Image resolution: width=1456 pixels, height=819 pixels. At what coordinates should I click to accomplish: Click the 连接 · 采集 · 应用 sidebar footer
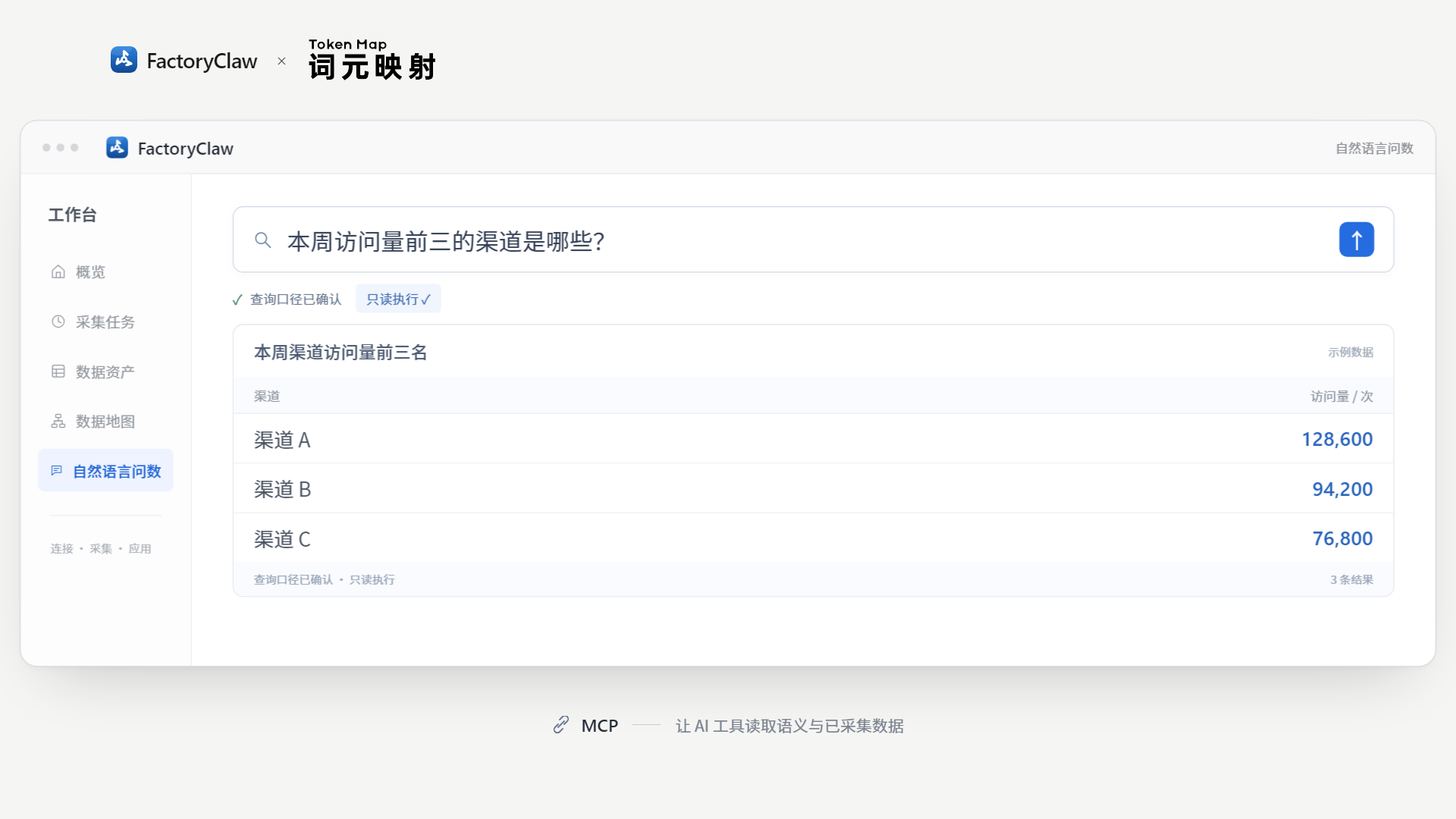coord(101,548)
